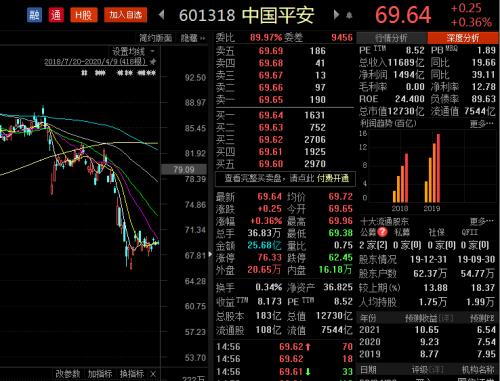Click the stock title 601318 中国平安
Viewport: 500px width, 381px height.
tap(246, 15)
